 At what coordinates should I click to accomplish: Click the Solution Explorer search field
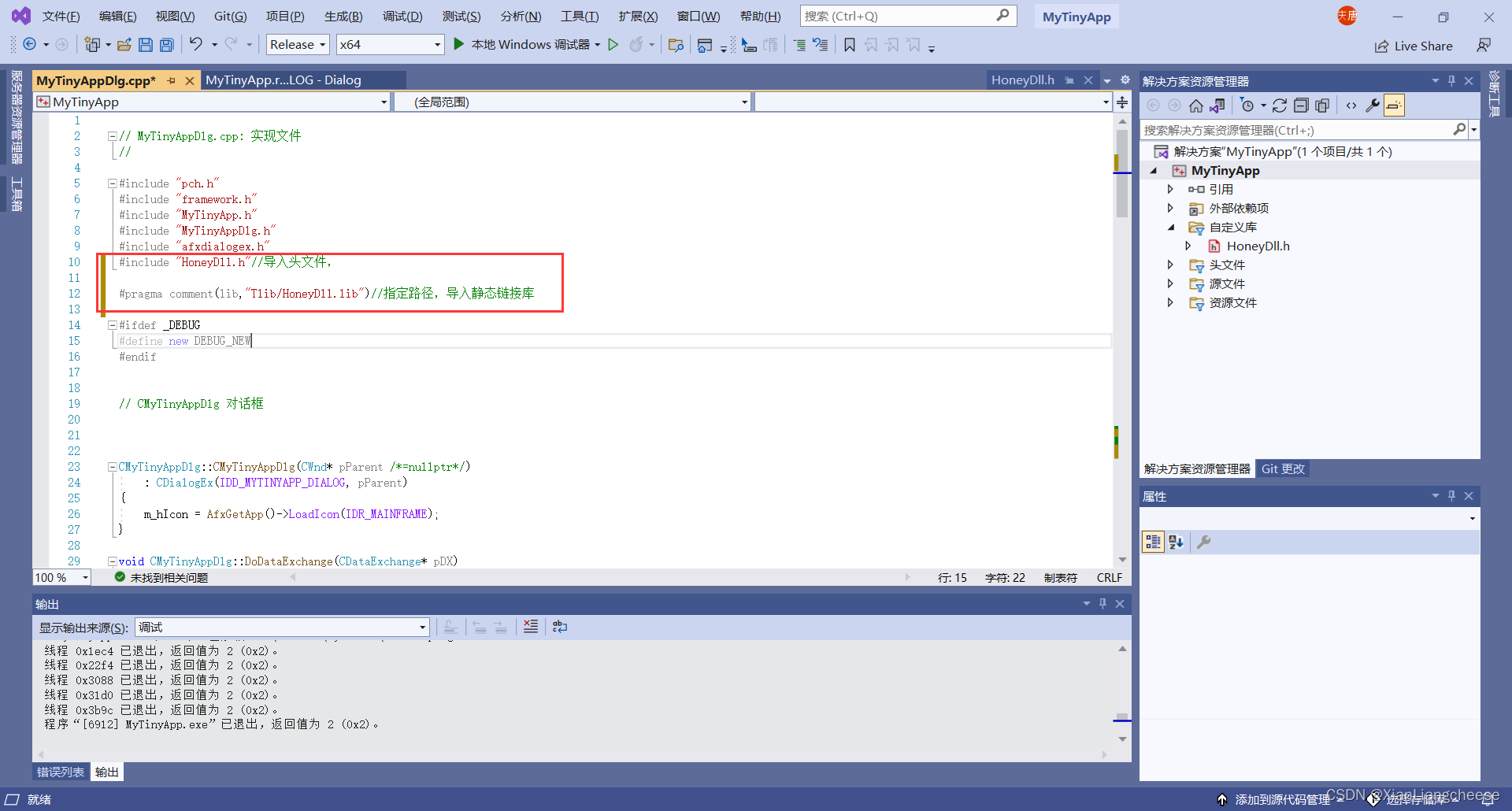click(x=1297, y=130)
